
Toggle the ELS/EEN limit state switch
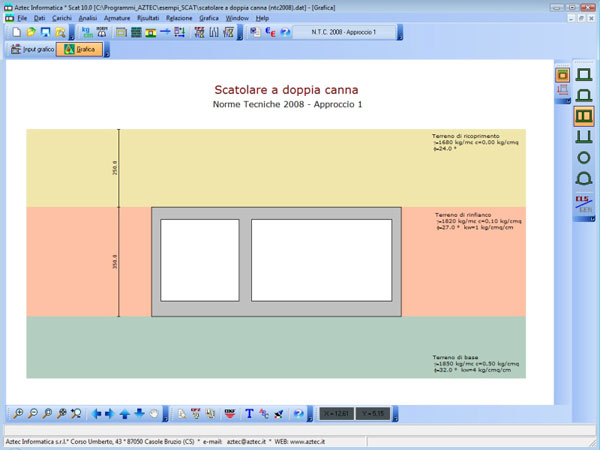click(x=584, y=204)
